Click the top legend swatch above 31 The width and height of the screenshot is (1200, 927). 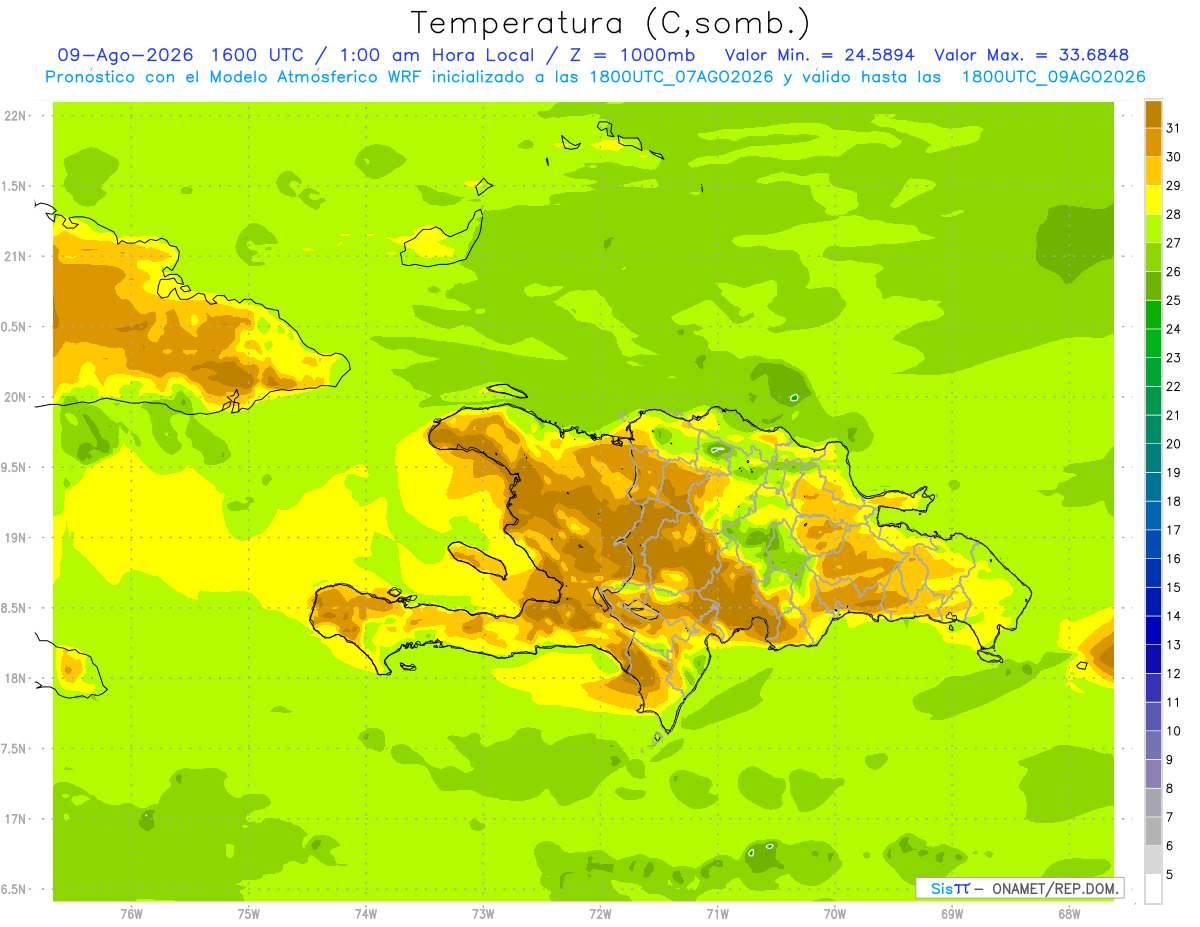pos(1153,114)
